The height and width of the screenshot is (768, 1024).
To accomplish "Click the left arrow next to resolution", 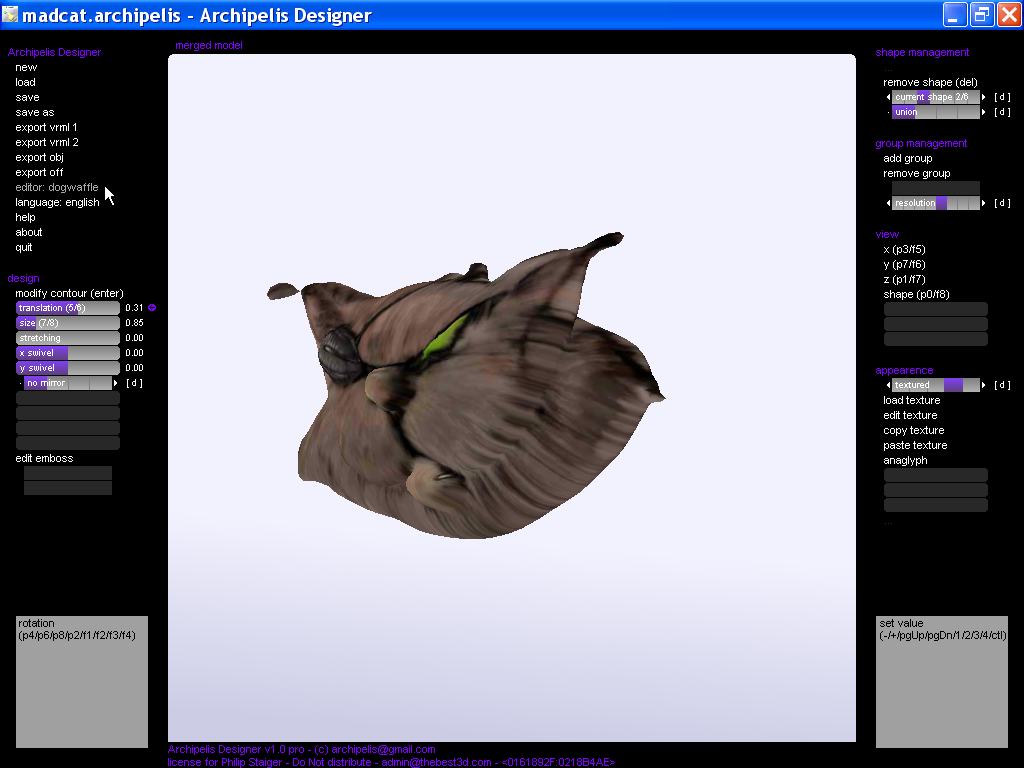I will (888, 203).
